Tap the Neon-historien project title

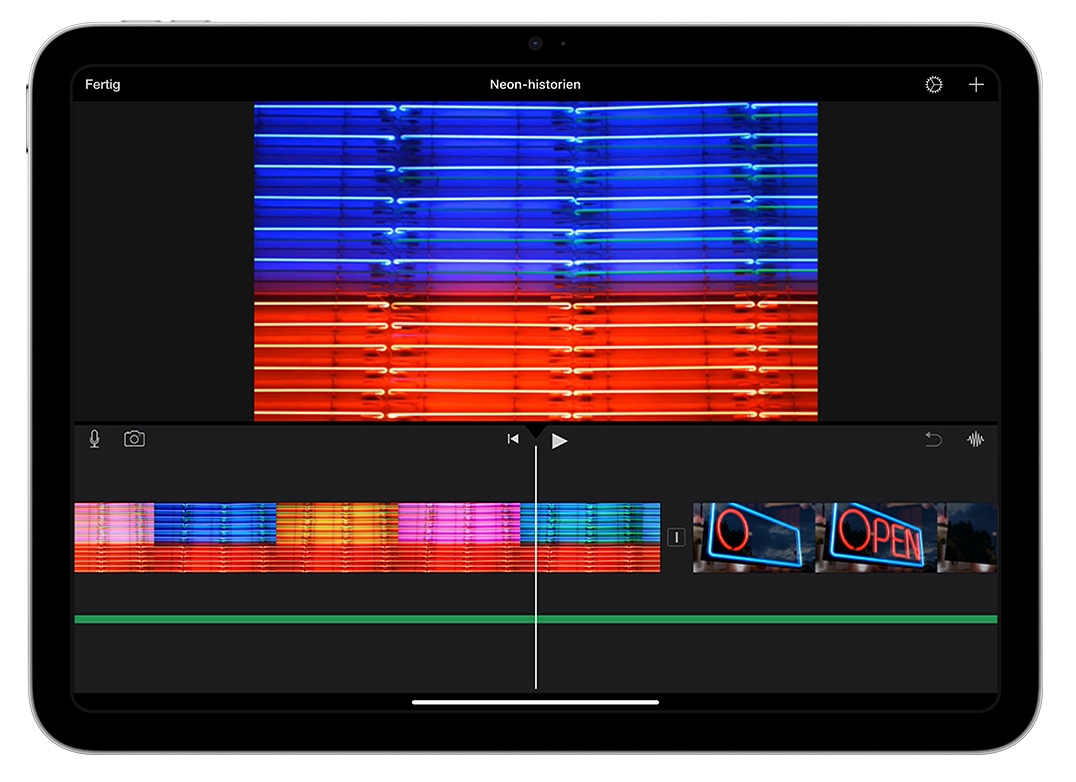point(535,84)
